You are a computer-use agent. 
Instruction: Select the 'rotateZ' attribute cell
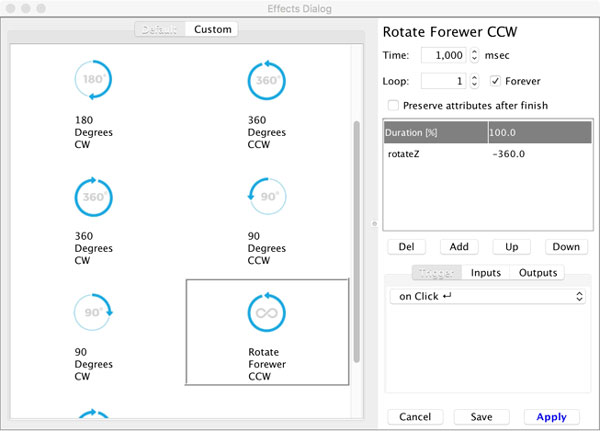(436, 154)
